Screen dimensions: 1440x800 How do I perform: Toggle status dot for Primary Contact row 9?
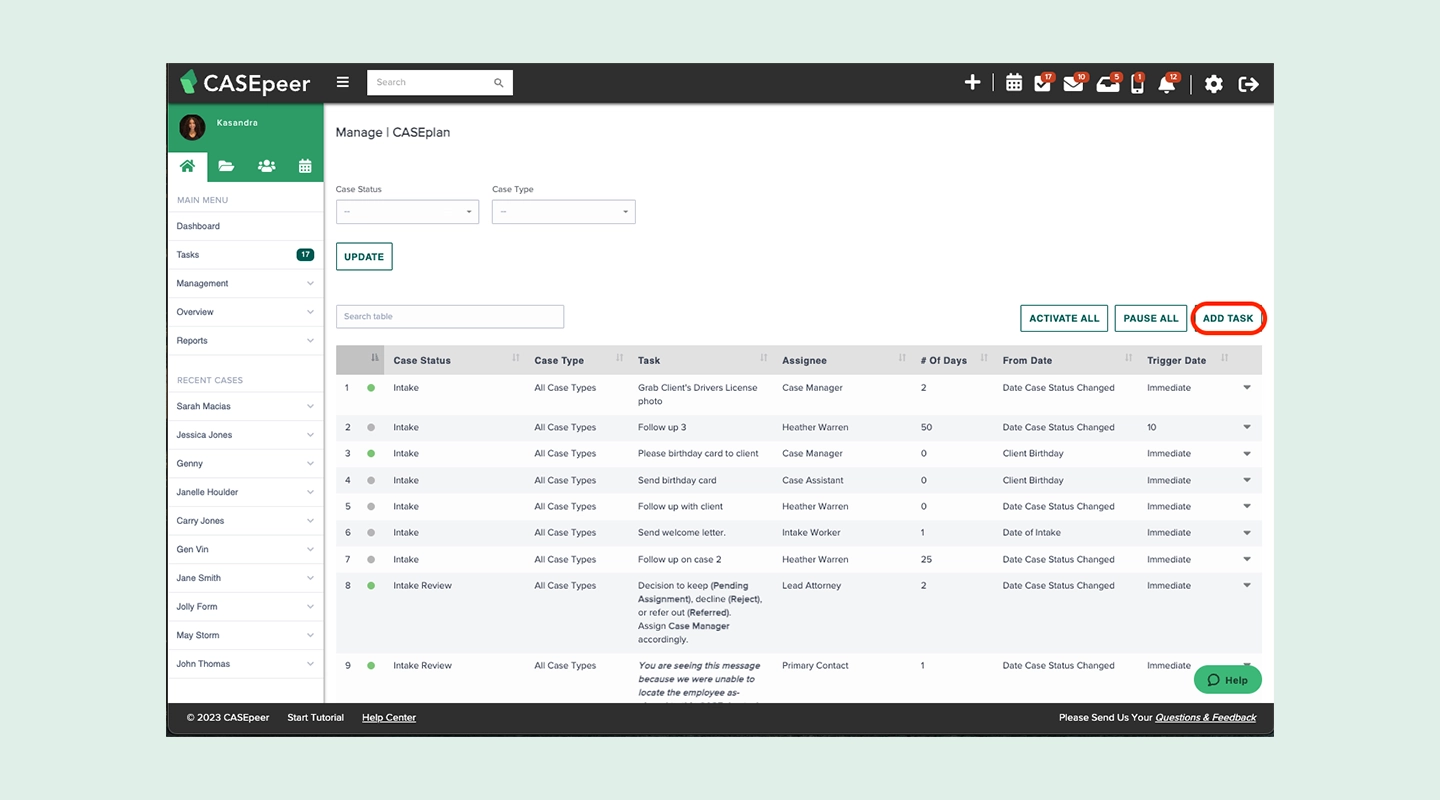coord(371,666)
